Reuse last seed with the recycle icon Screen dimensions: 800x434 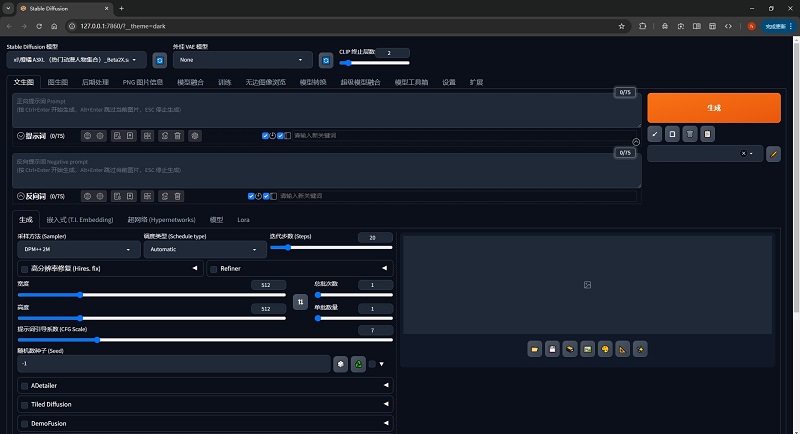[x=357, y=364]
